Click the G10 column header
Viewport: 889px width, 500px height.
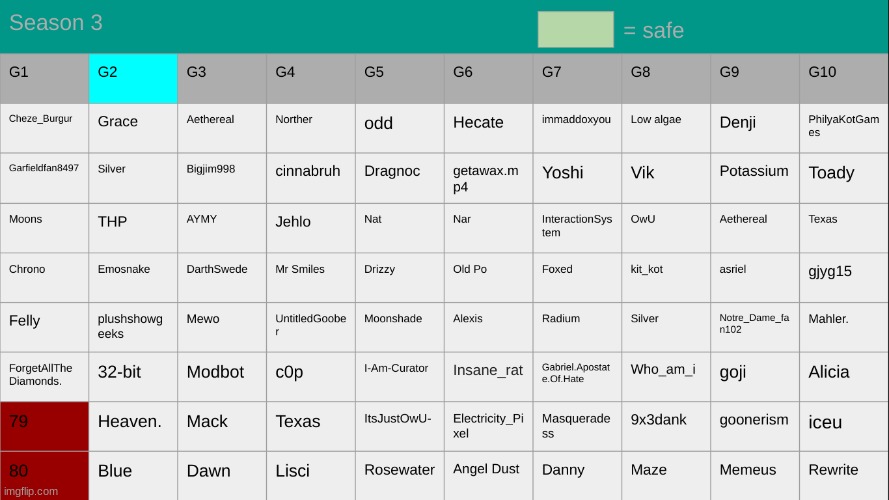(843, 78)
